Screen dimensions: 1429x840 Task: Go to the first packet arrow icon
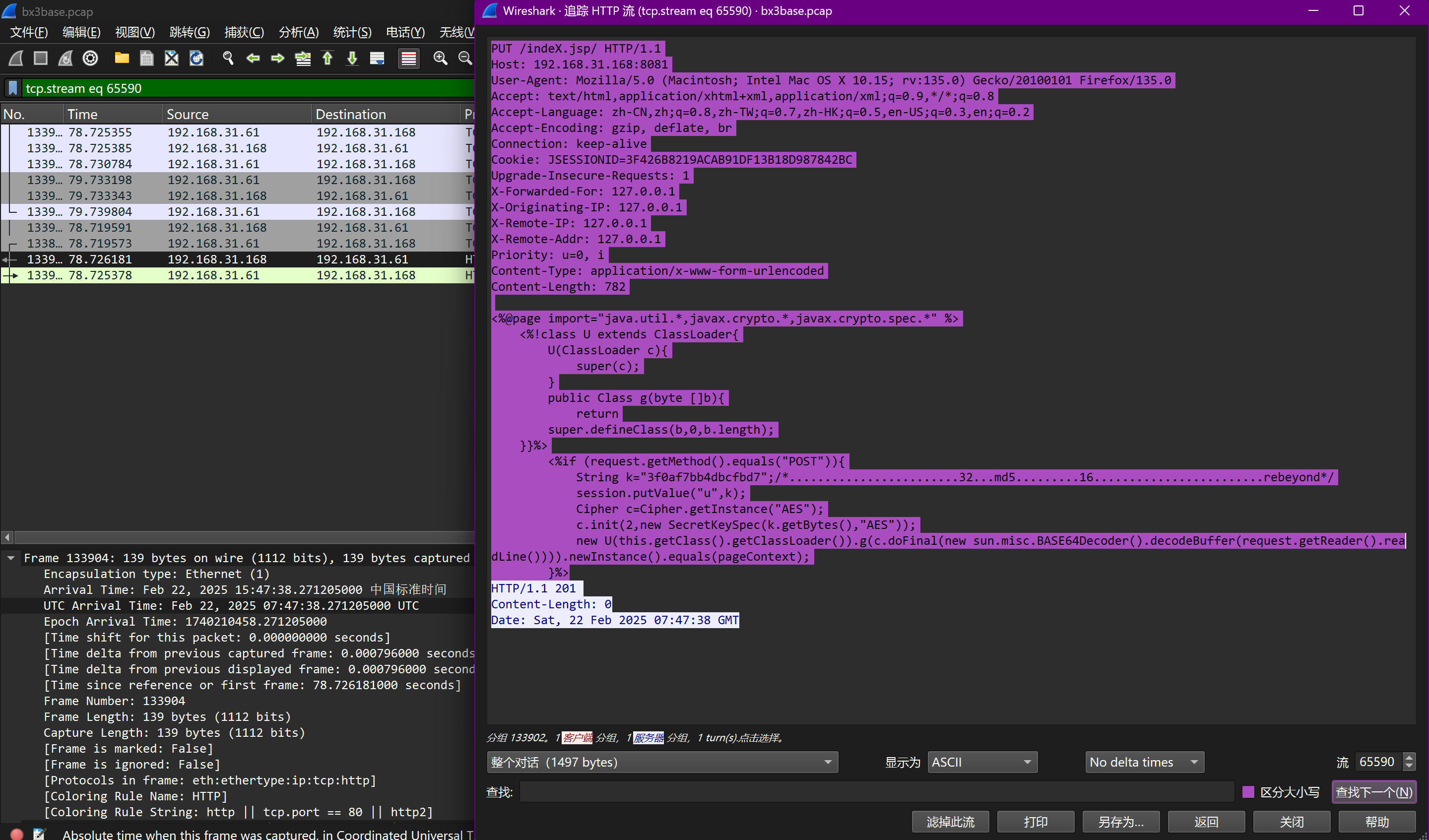pos(328,59)
